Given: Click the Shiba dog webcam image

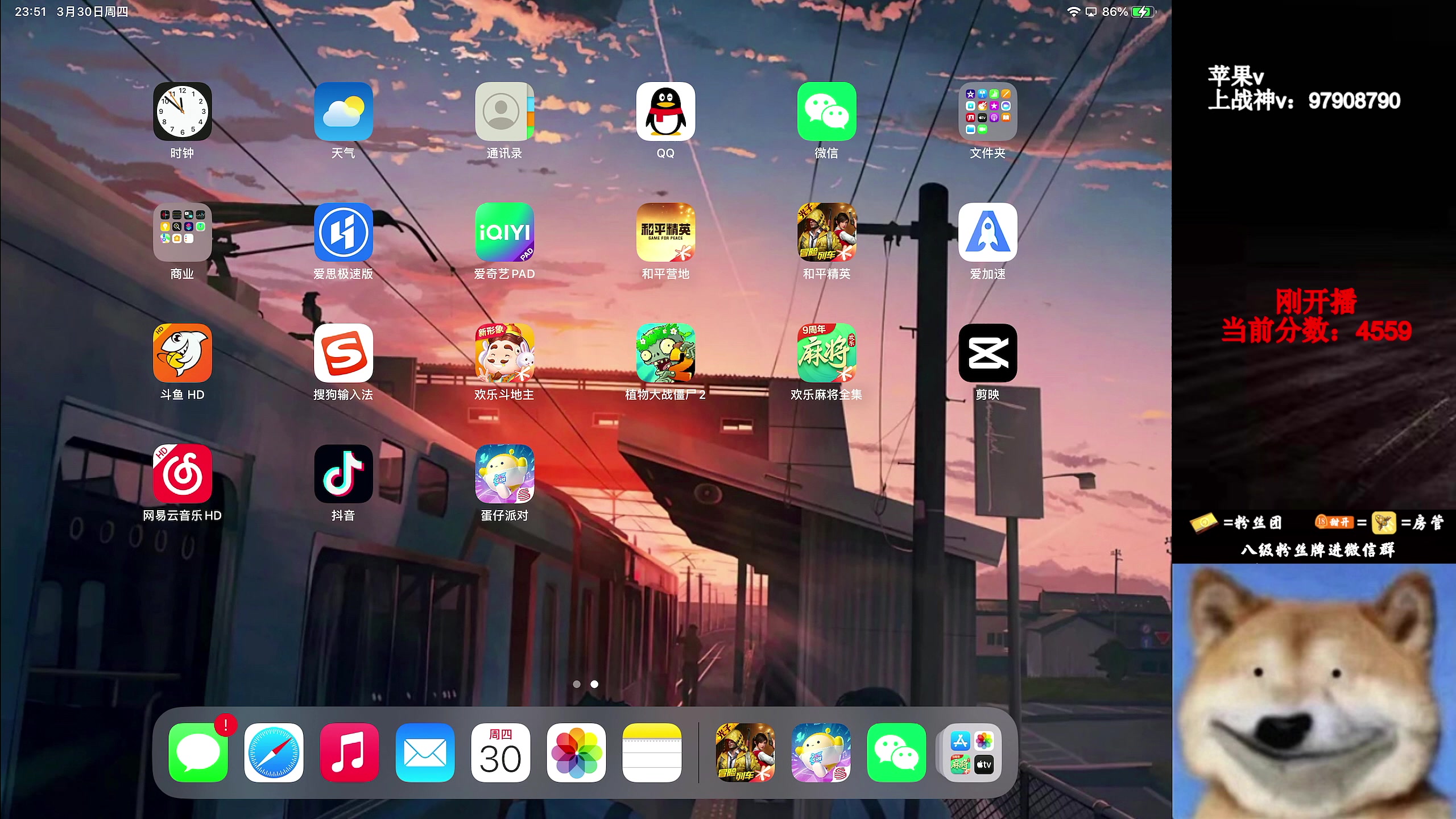Looking at the screenshot, I should 1314,692.
